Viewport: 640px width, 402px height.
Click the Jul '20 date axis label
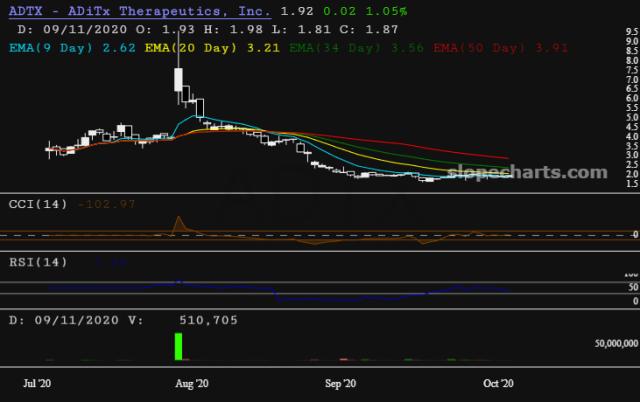click(37, 383)
